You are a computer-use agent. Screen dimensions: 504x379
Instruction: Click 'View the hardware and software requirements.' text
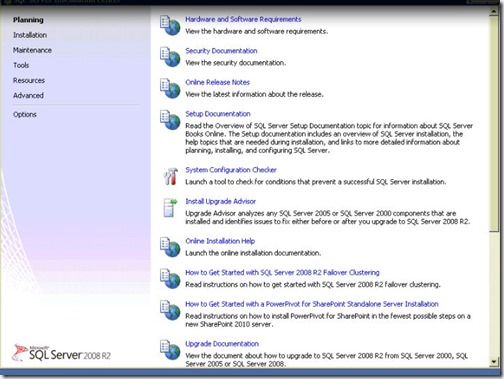257,31
